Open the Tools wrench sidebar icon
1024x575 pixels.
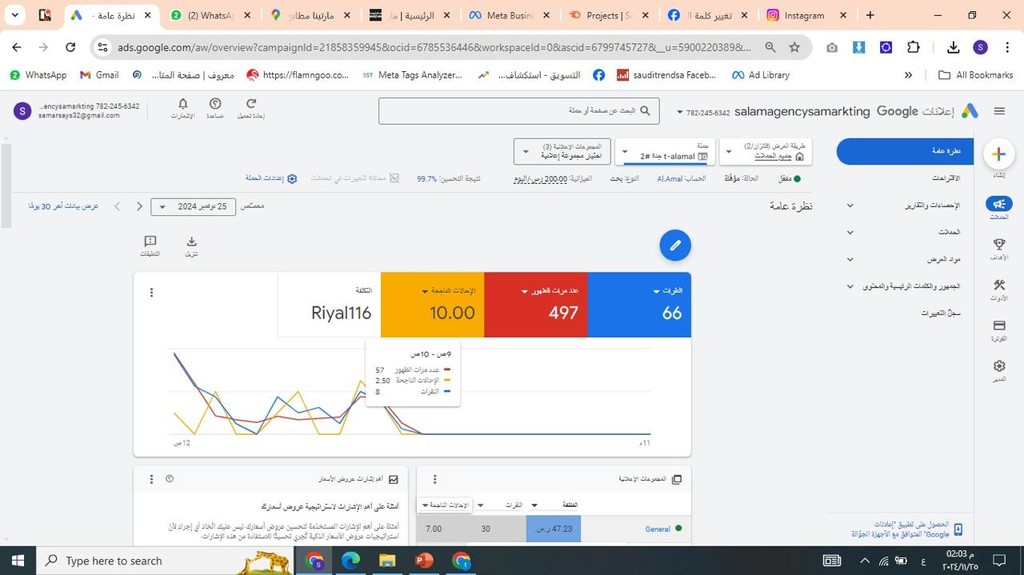click(999, 286)
